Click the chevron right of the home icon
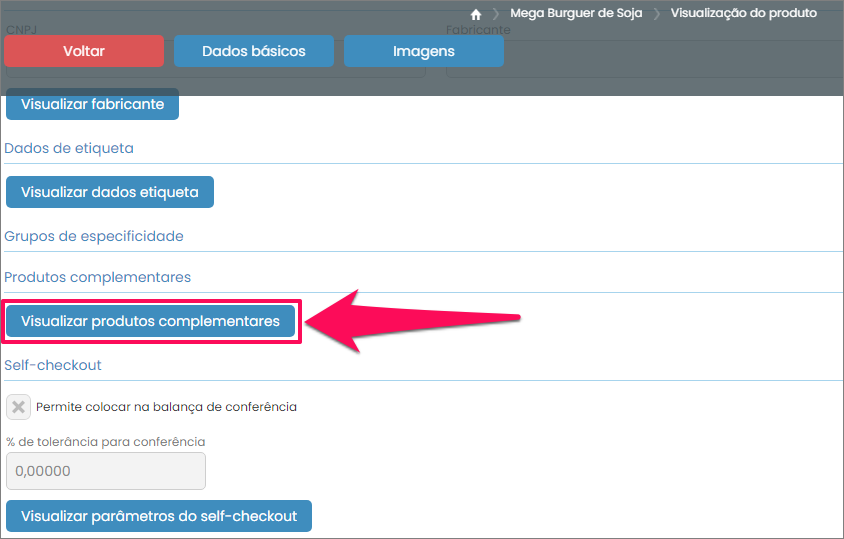Image resolution: width=844 pixels, height=539 pixels. tap(496, 14)
